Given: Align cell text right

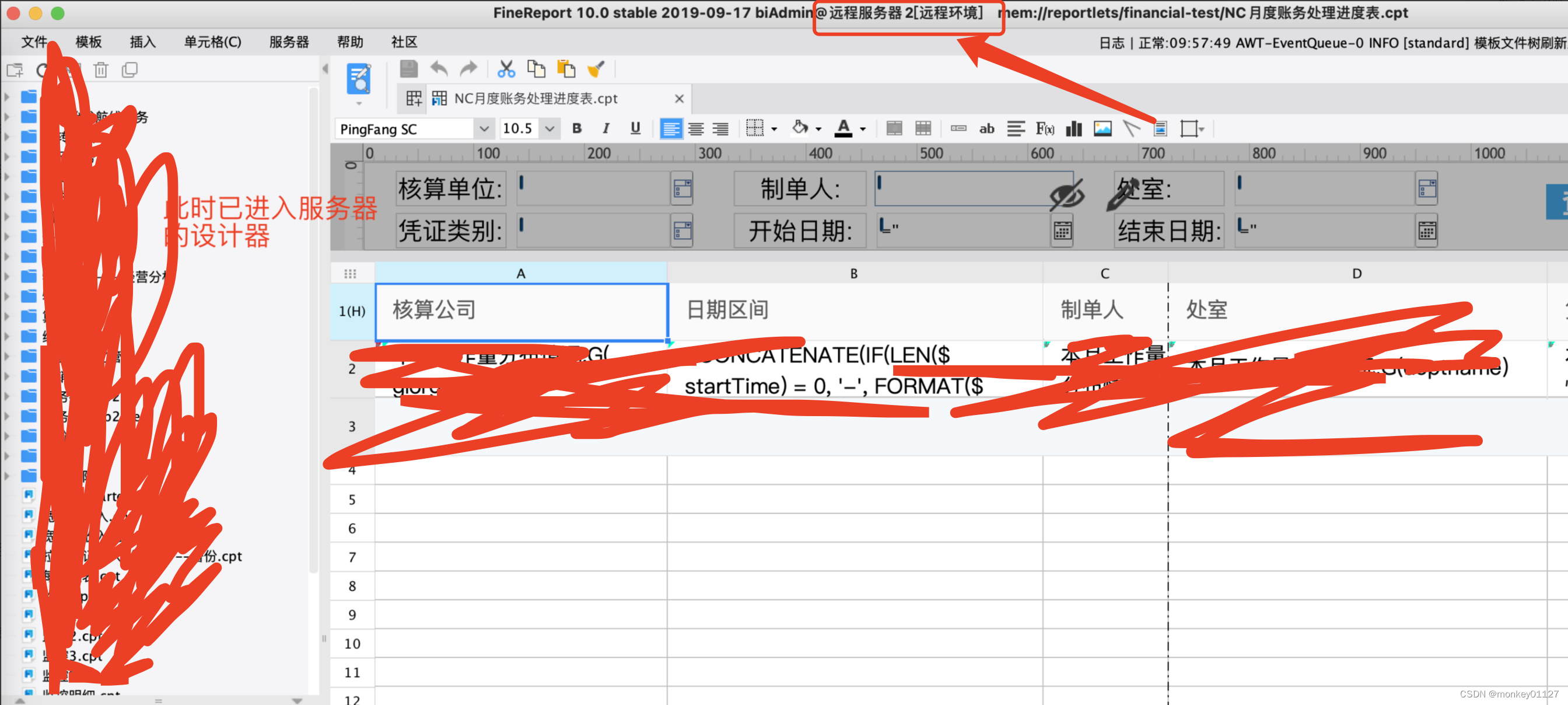Looking at the screenshot, I should pos(720,128).
